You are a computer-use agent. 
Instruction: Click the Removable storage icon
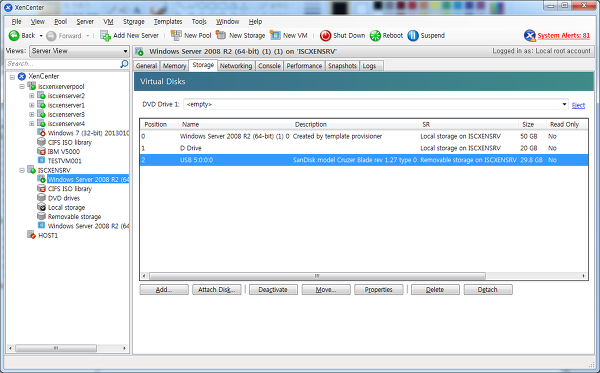[x=41, y=217]
